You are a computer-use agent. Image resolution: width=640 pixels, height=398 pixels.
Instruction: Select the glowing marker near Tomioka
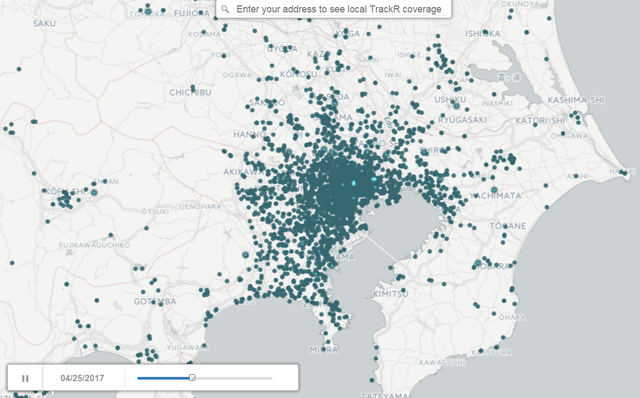[x=148, y=11]
